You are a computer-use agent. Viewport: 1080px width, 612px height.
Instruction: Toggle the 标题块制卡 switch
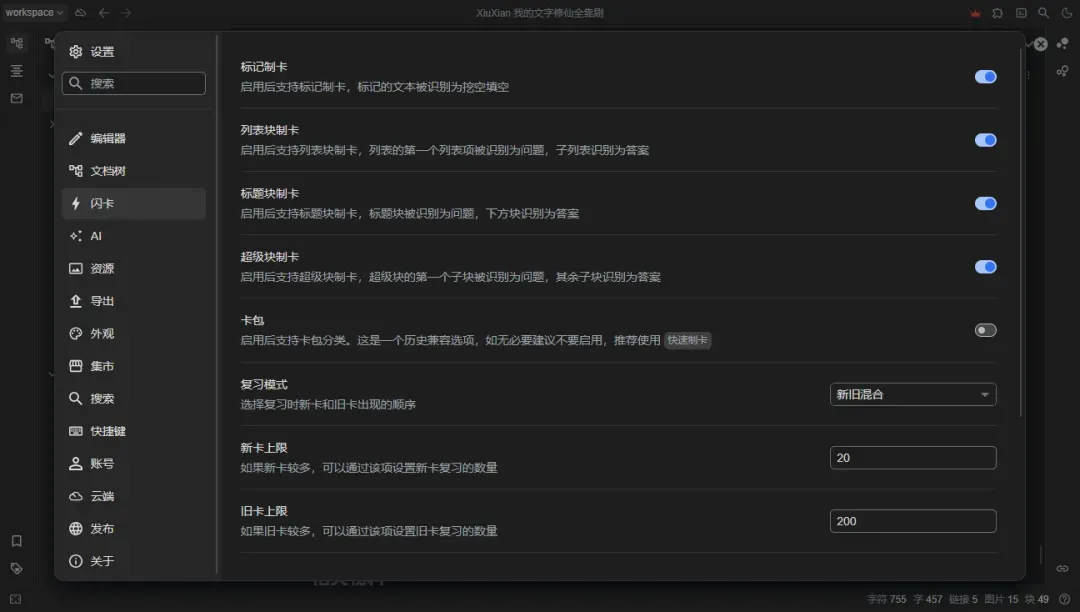click(x=986, y=203)
